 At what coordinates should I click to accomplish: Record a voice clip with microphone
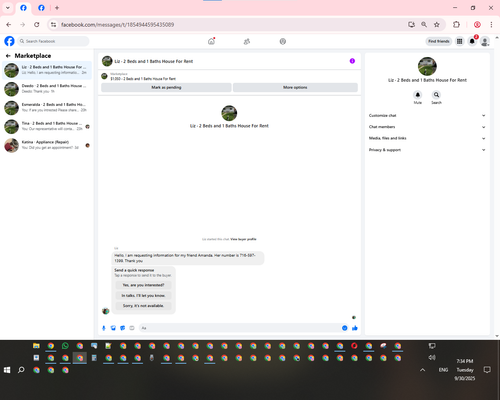104,328
